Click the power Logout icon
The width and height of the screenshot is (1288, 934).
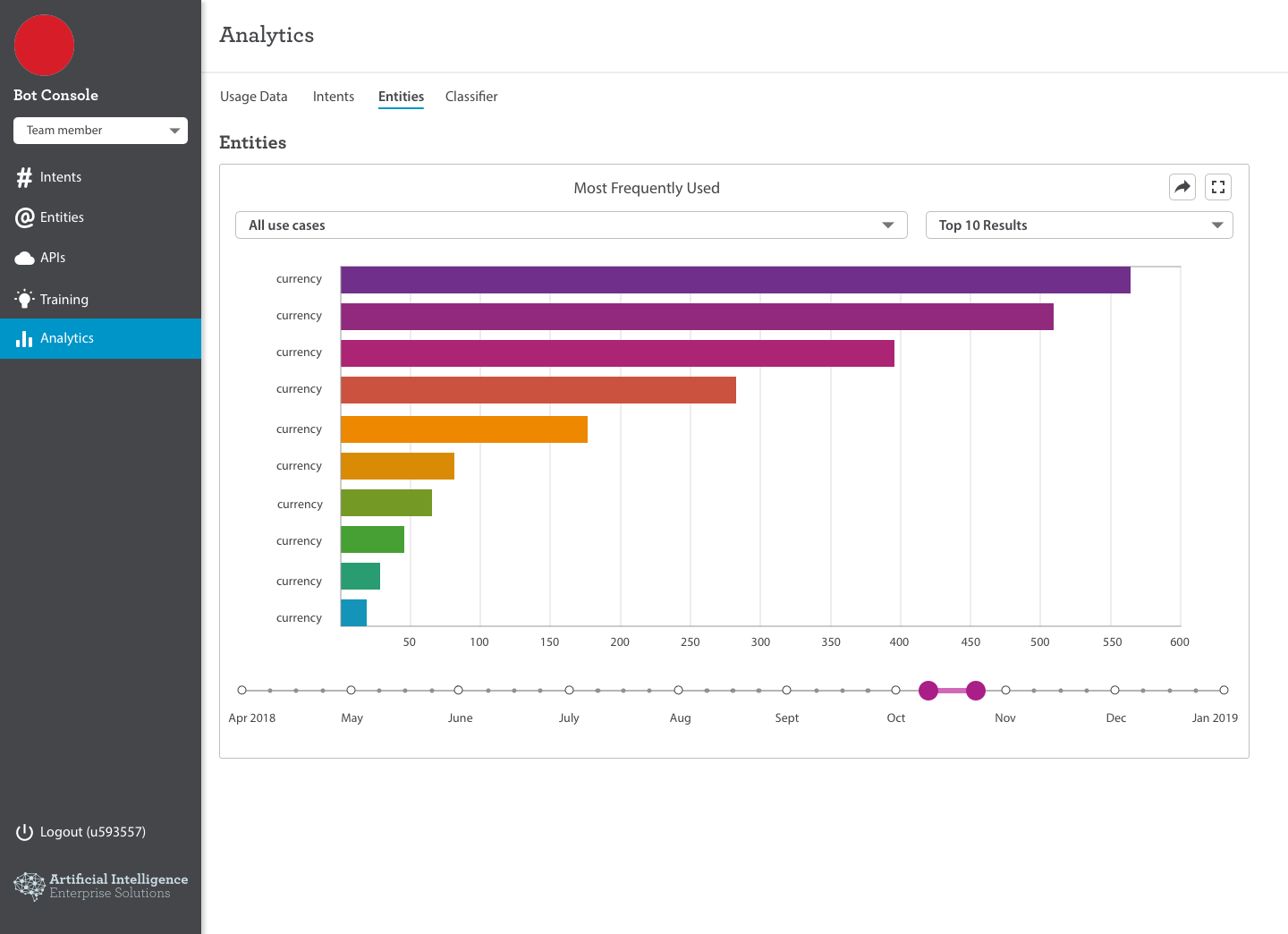[x=24, y=832]
